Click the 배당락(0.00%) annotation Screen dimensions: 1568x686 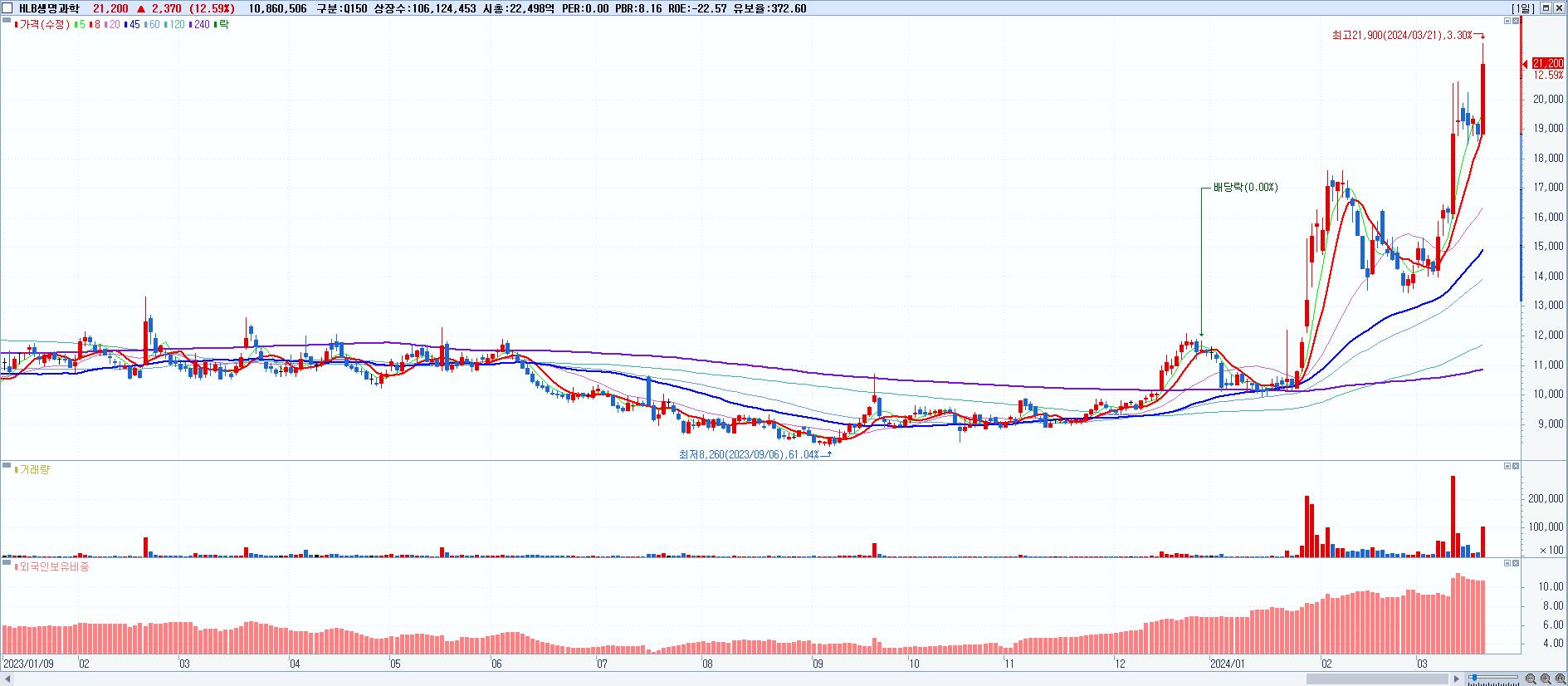point(1245,188)
